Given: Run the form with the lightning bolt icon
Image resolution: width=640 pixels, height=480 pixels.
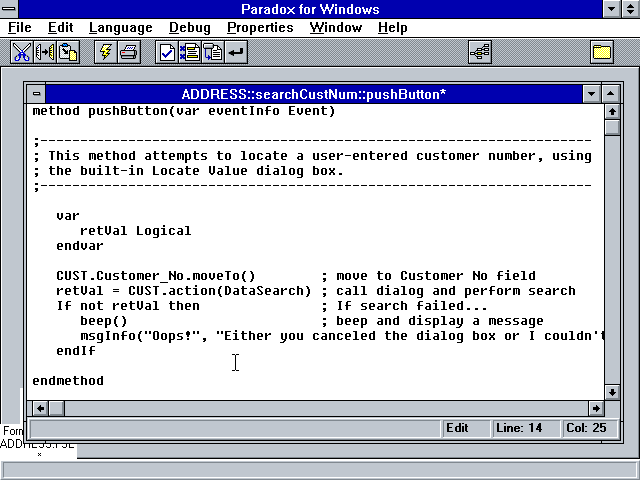Looking at the screenshot, I should pos(106,52).
